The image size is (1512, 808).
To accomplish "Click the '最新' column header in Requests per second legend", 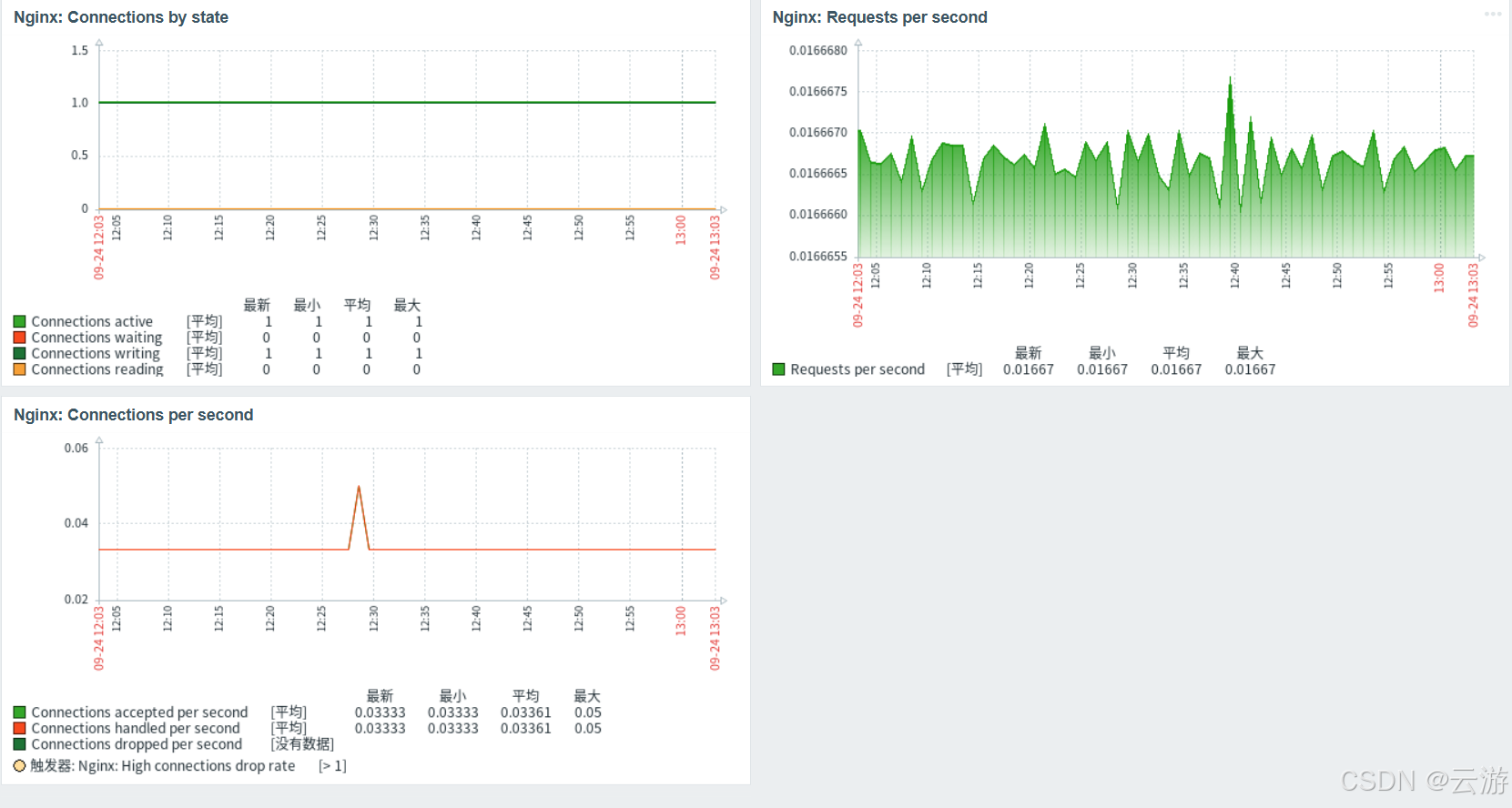I will 1028,353.
